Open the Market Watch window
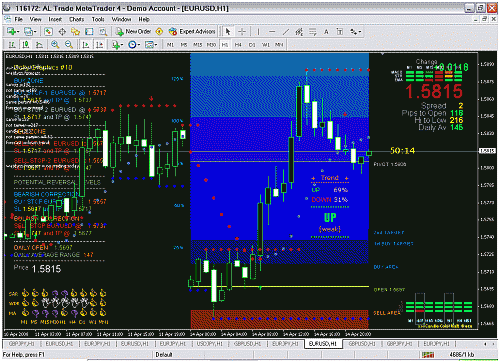The height and width of the screenshot is (361, 500). 48,32
